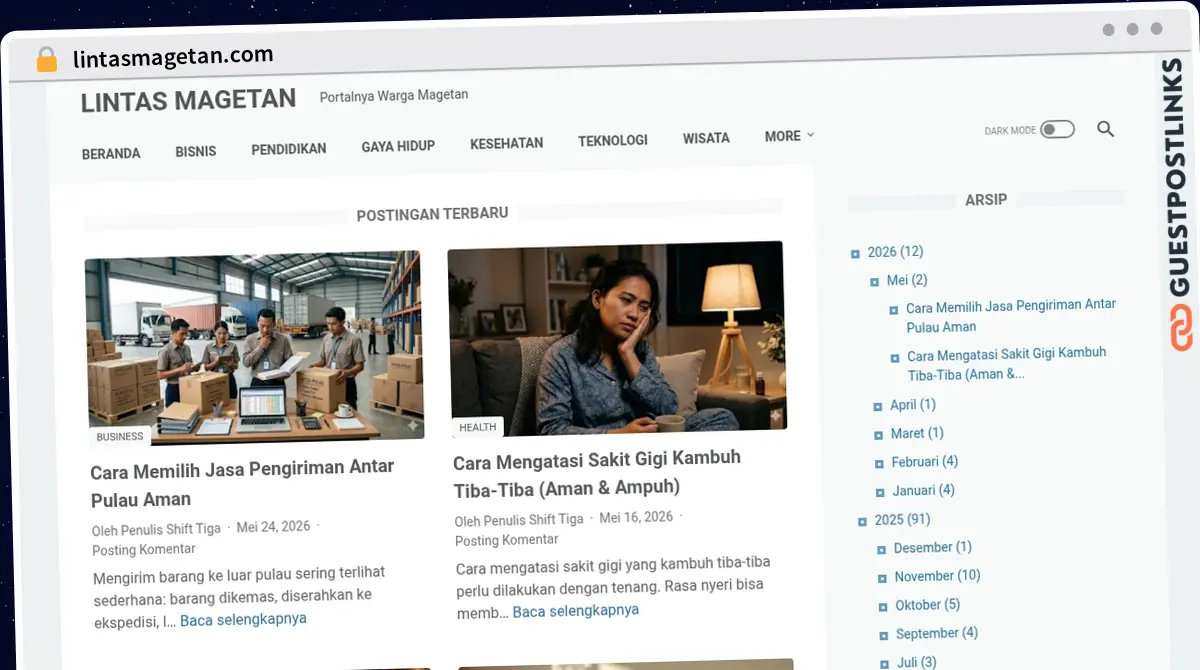Click the HEALTH category label
This screenshot has width=1200, height=670.
[x=478, y=427]
